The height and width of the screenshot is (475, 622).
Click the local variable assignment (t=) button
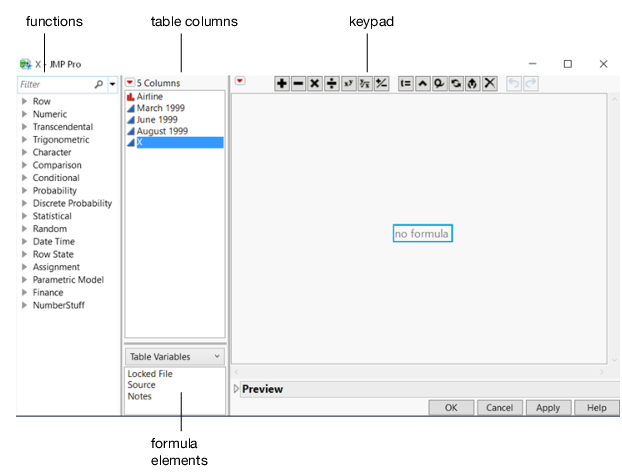[x=405, y=84]
